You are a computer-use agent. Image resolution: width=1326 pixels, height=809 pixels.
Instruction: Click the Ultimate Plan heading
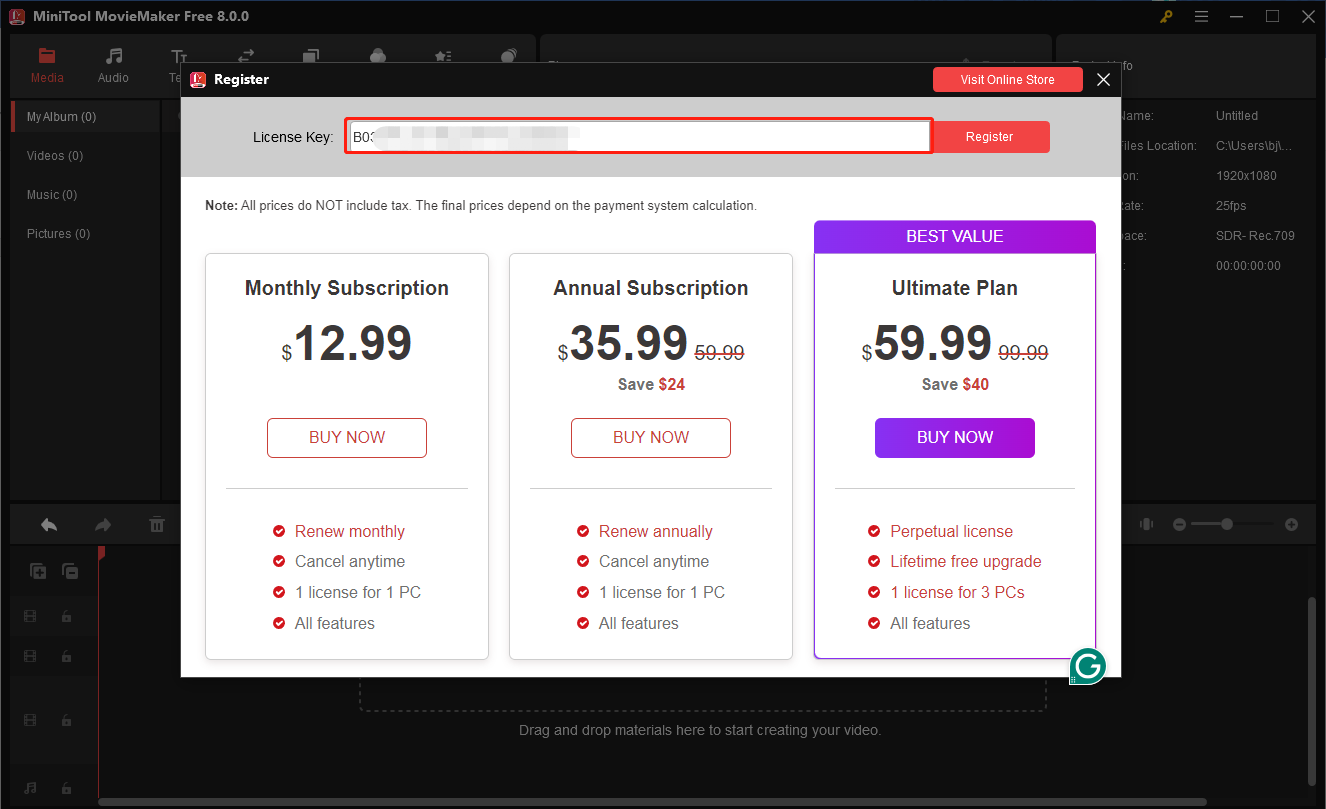click(x=955, y=288)
